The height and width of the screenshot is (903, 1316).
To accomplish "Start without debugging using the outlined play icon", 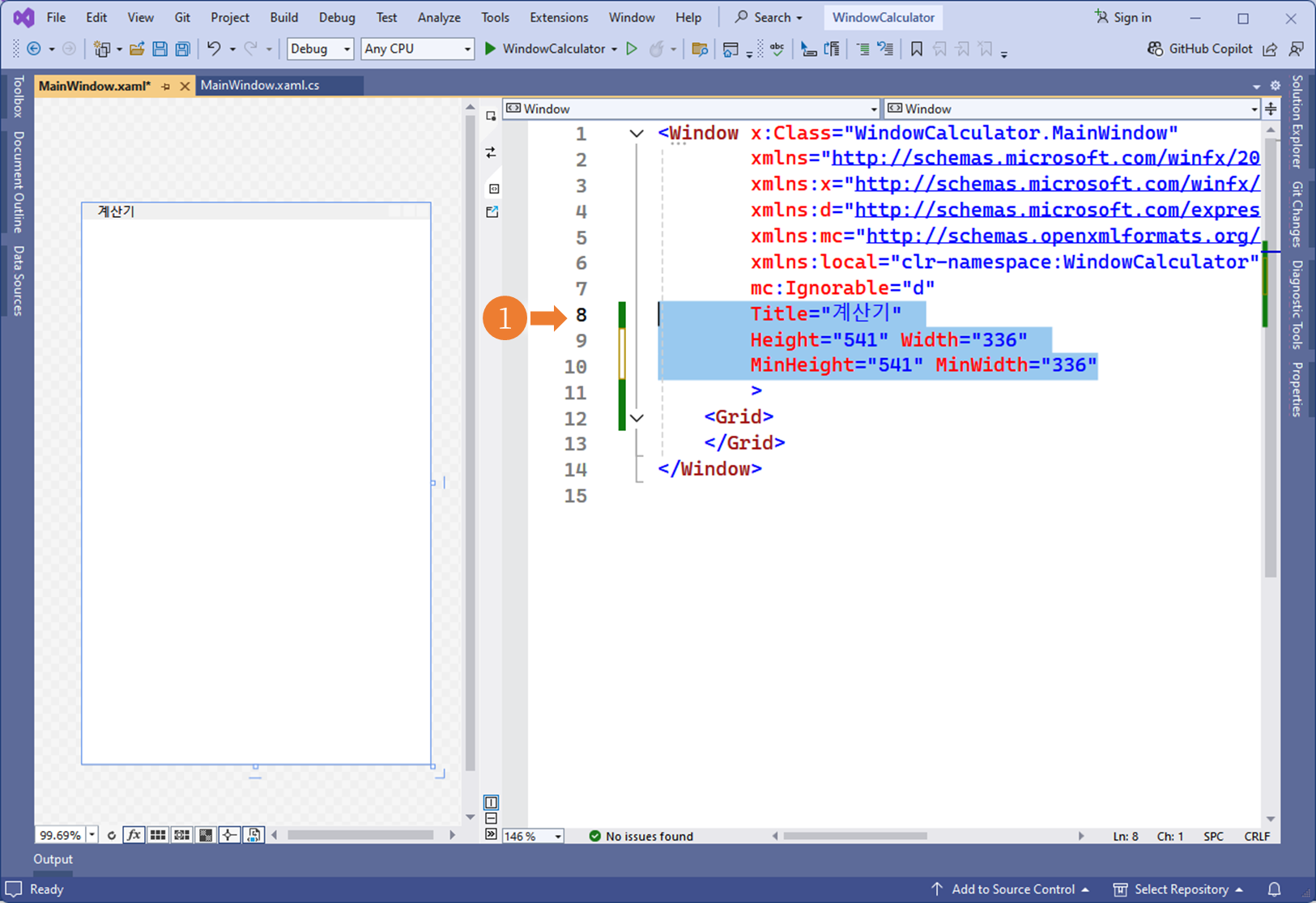I will [x=632, y=49].
